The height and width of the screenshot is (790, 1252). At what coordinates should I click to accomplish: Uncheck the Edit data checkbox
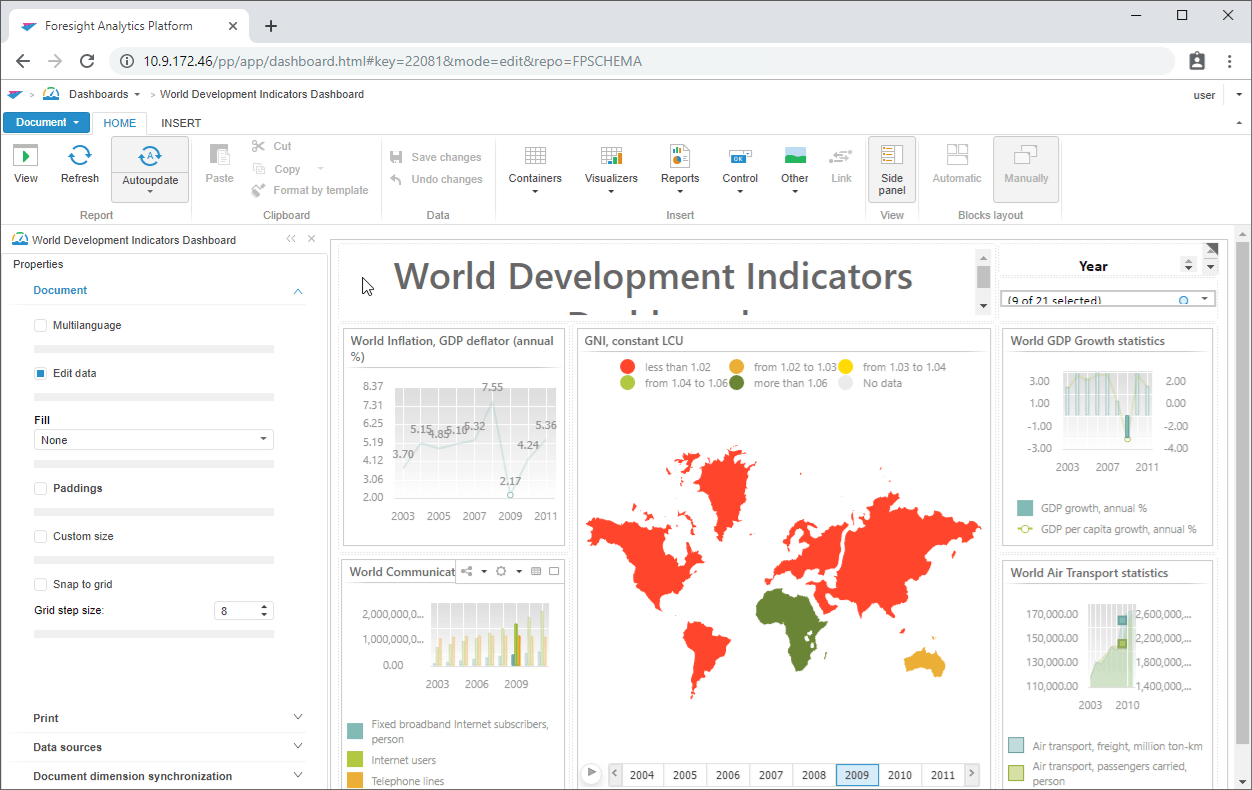41,373
